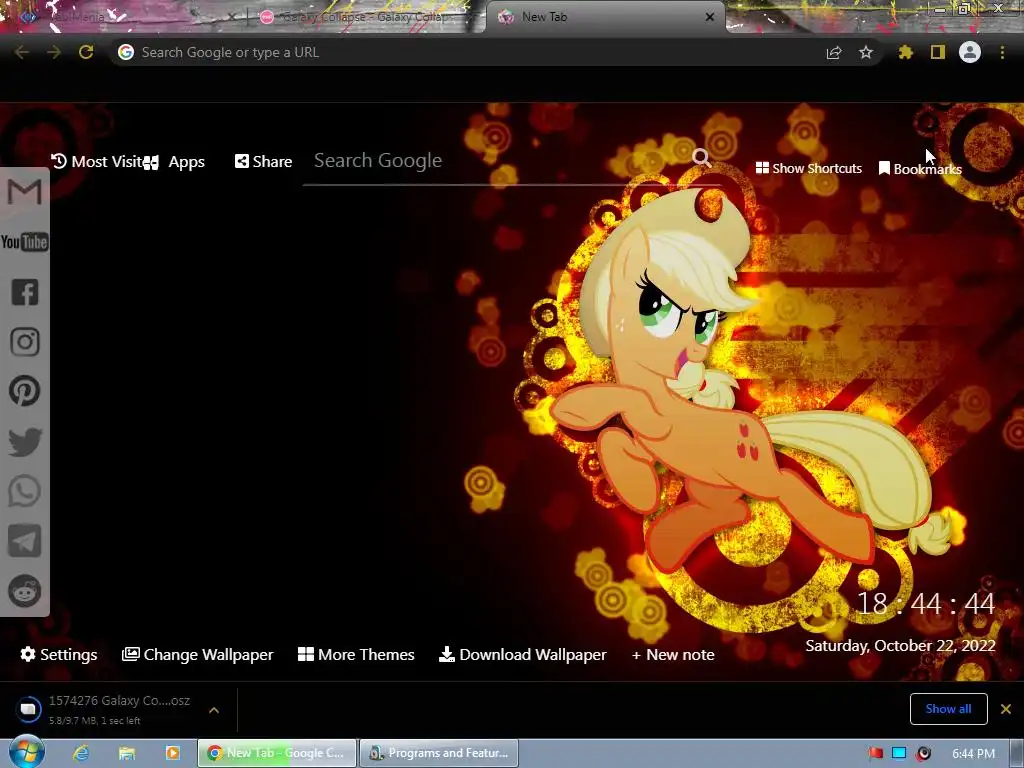The image size is (1024, 768).
Task: Click Show Shortcuts
Action: pos(808,168)
